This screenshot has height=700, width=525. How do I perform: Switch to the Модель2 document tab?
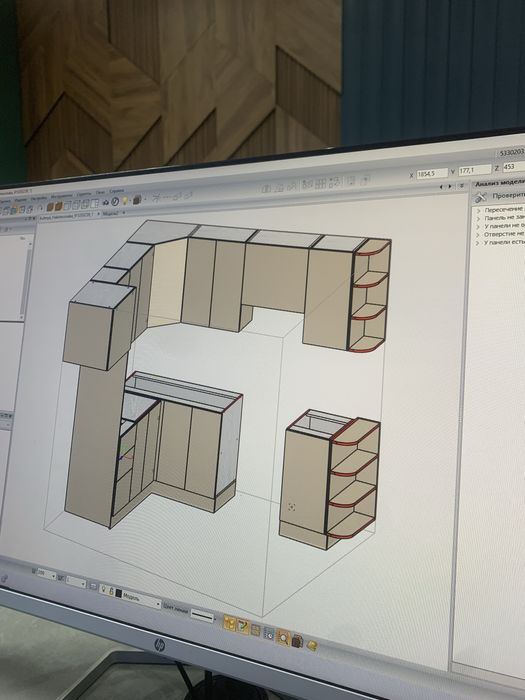(110, 213)
